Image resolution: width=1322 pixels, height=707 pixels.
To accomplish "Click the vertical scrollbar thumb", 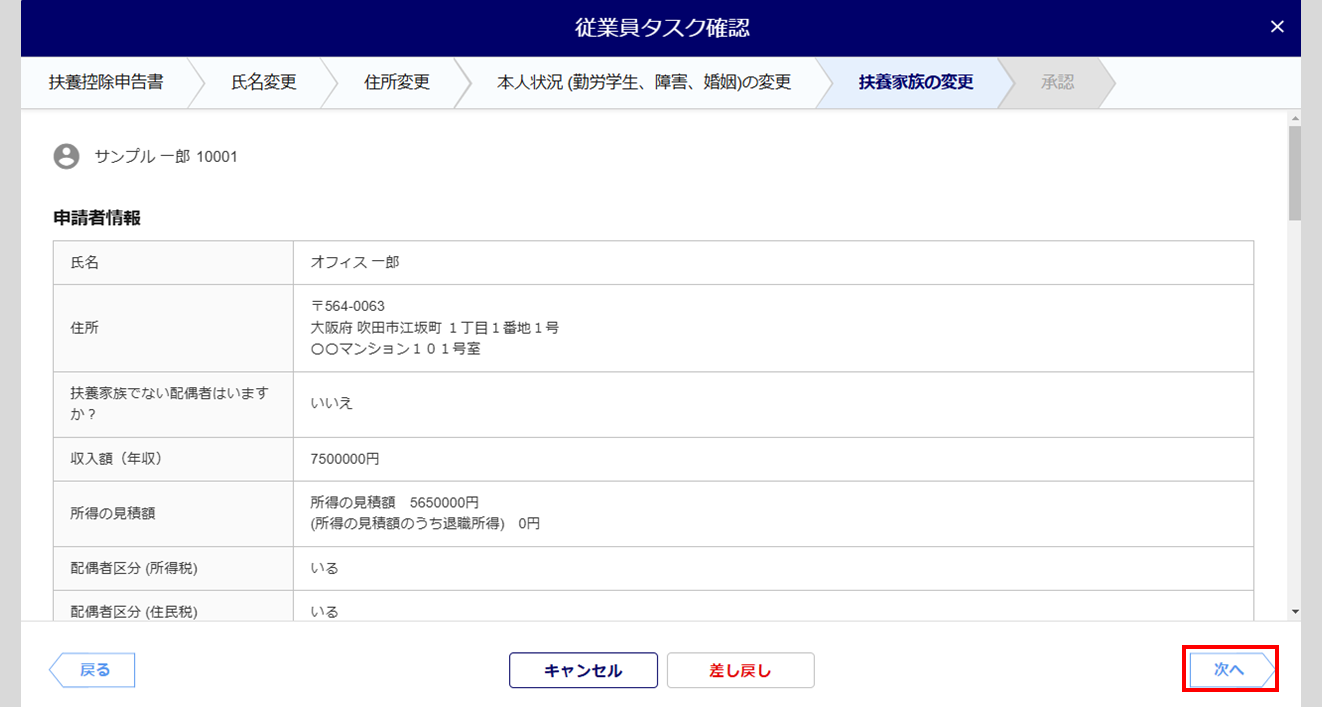I will click(x=1294, y=172).
